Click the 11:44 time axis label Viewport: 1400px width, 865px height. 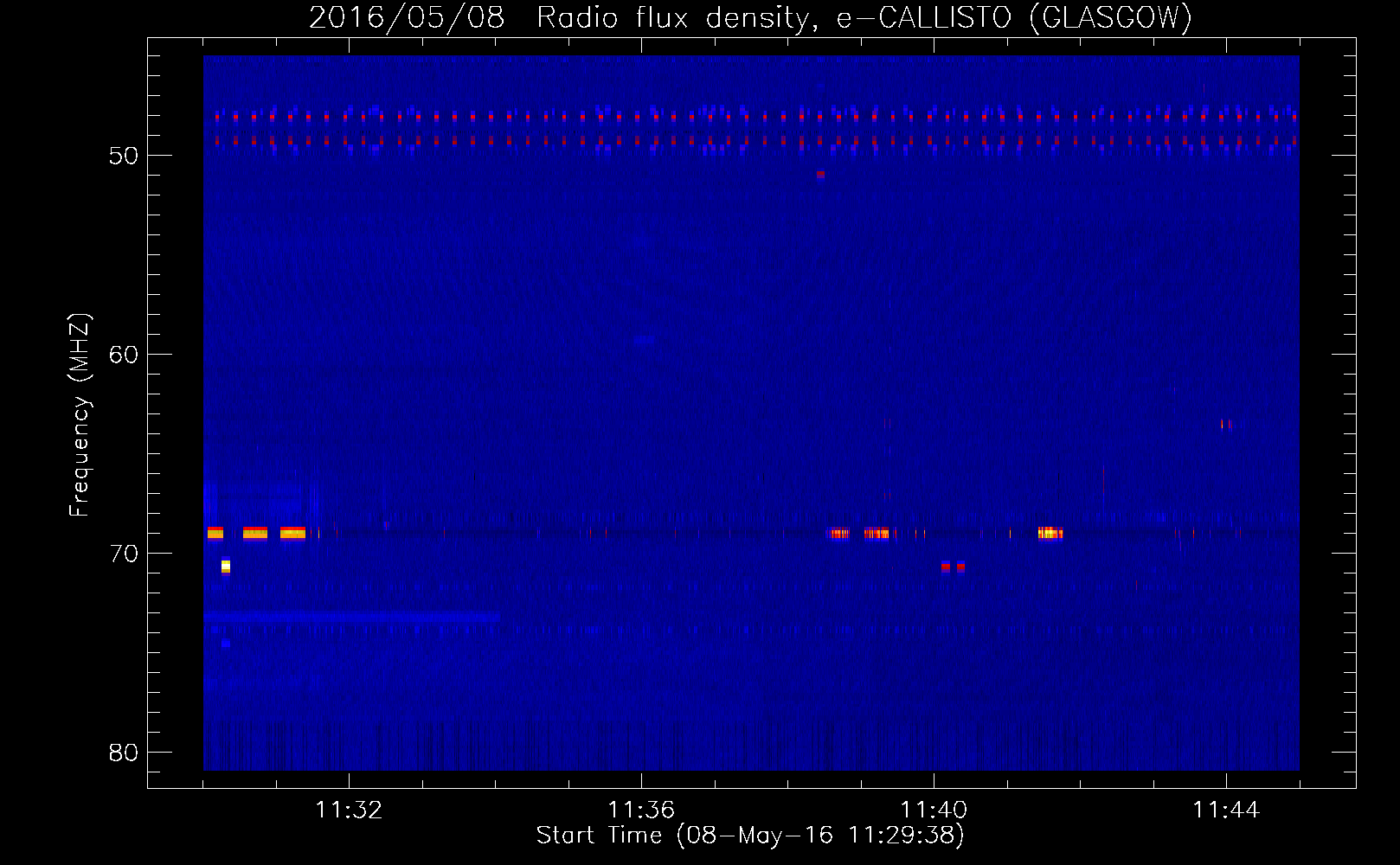(1226, 811)
